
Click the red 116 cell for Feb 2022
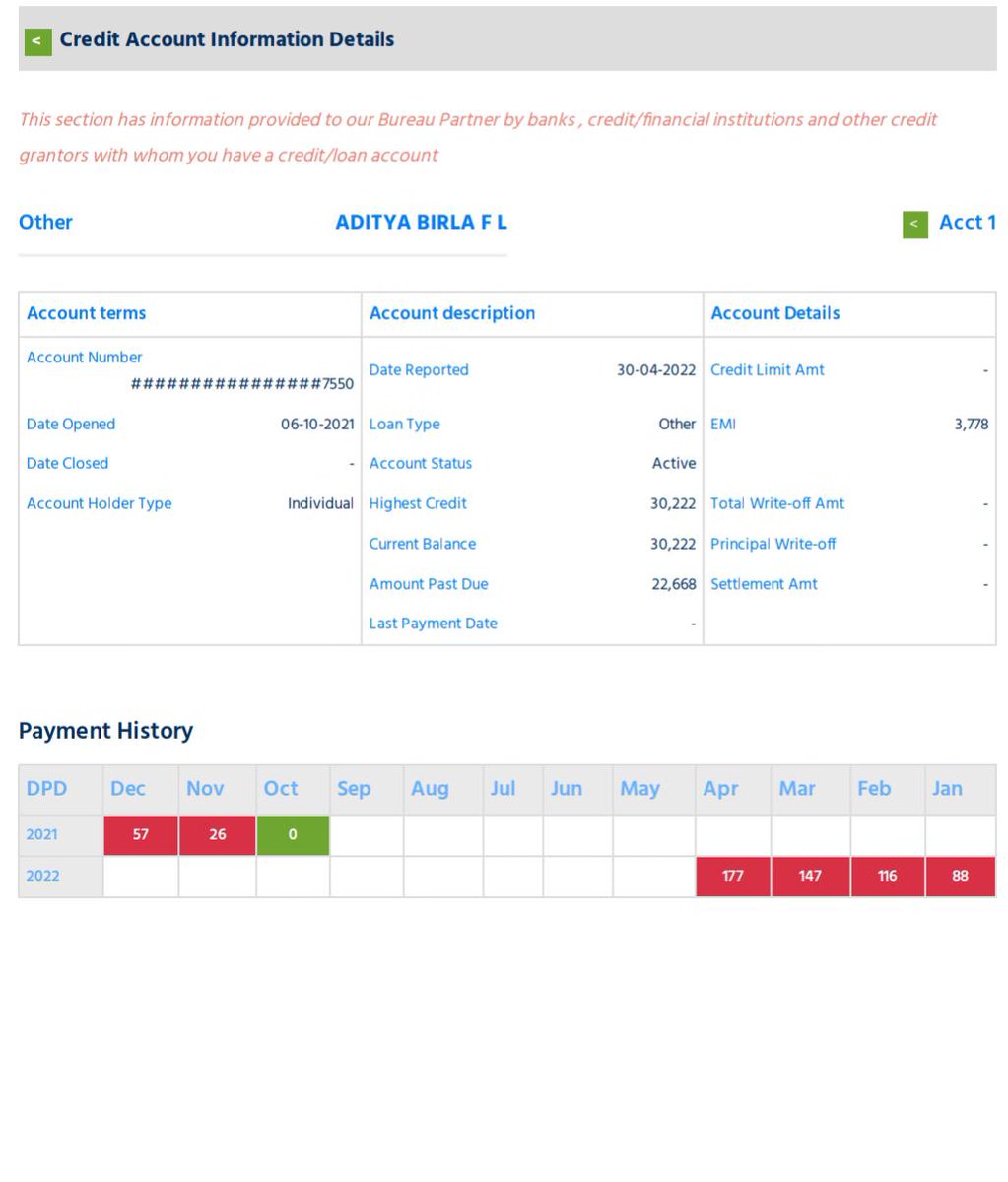click(888, 877)
